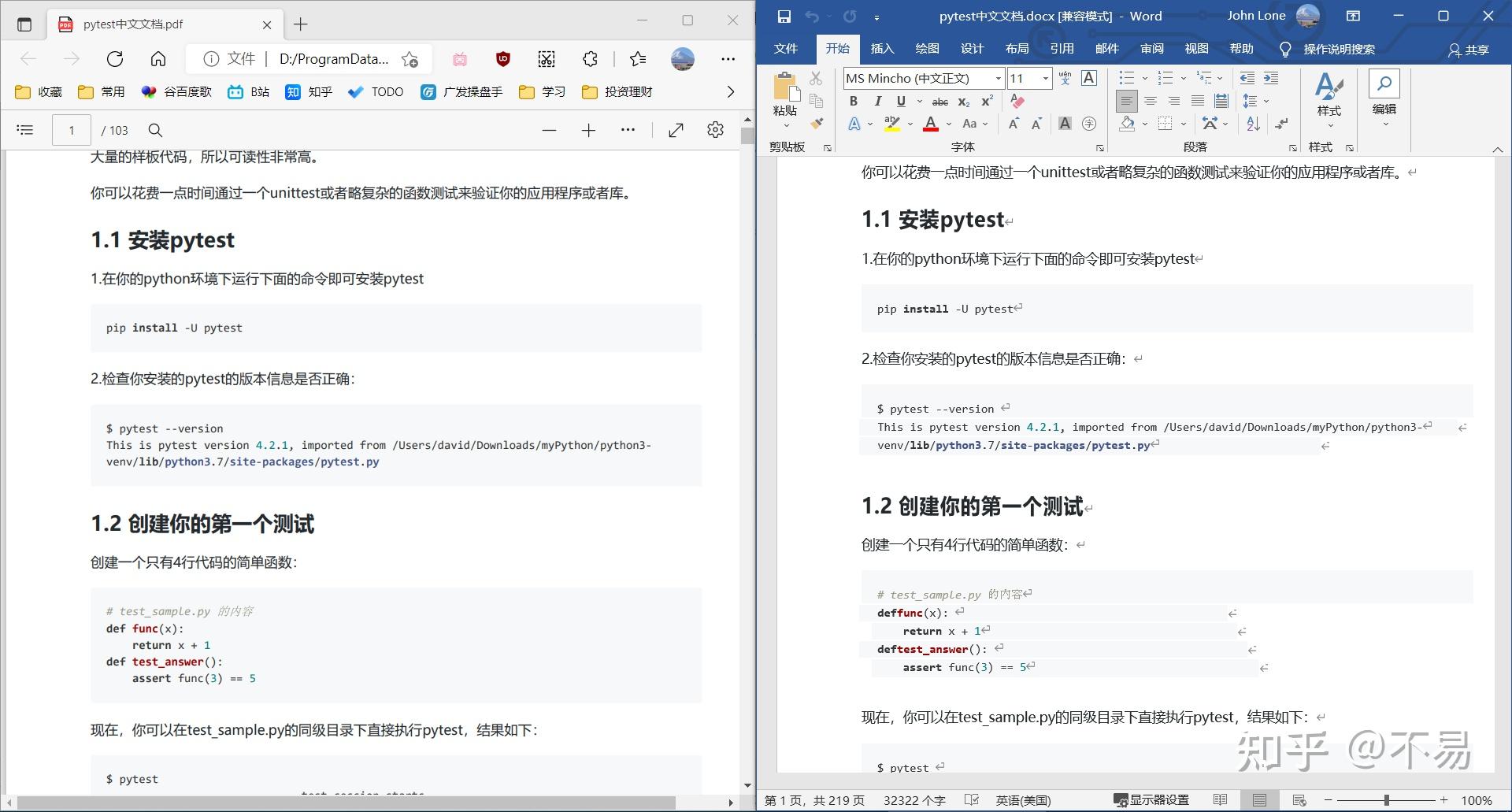This screenshot has width=1512, height=812.
Task: Select the italic formatting icon
Action: [877, 102]
